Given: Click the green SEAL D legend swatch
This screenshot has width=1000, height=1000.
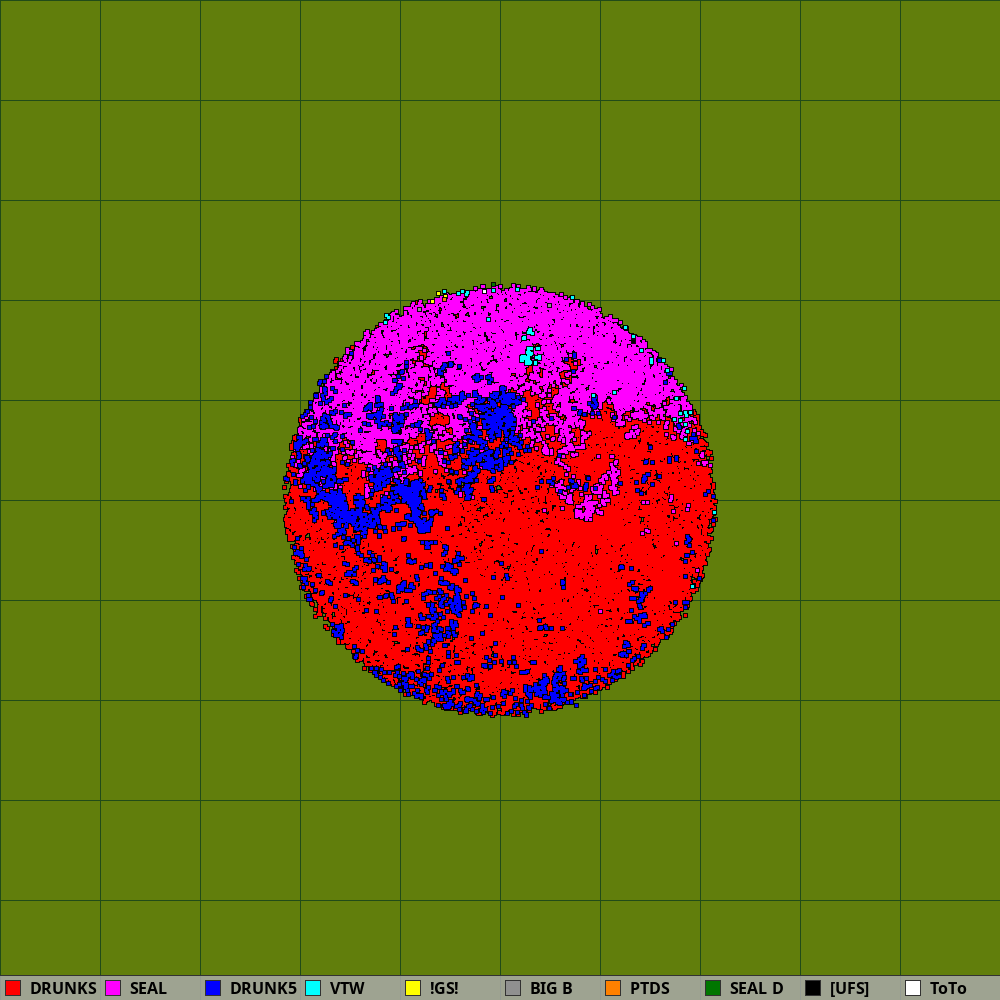Looking at the screenshot, I should pyautogui.click(x=713, y=988).
